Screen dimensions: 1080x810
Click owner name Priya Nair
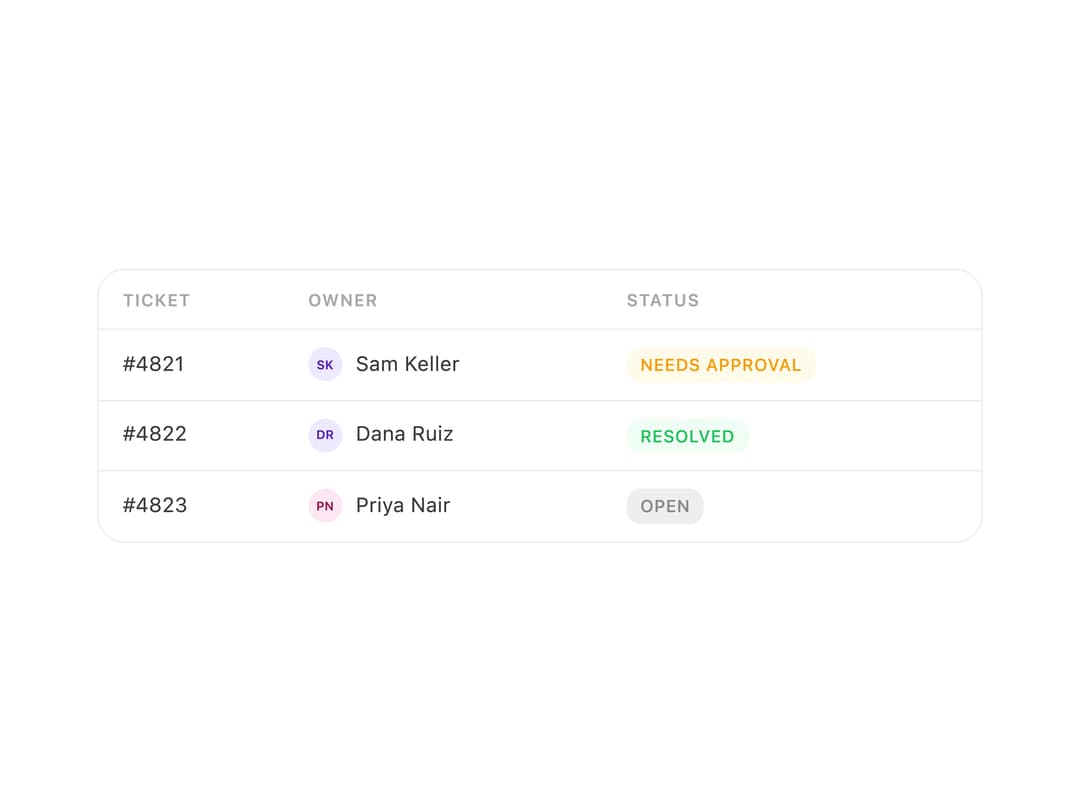pyautogui.click(x=403, y=506)
